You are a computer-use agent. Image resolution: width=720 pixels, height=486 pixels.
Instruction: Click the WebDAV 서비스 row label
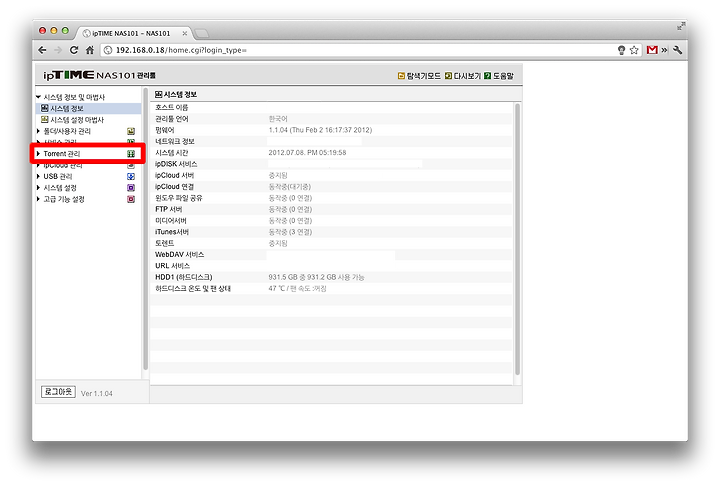179,255
